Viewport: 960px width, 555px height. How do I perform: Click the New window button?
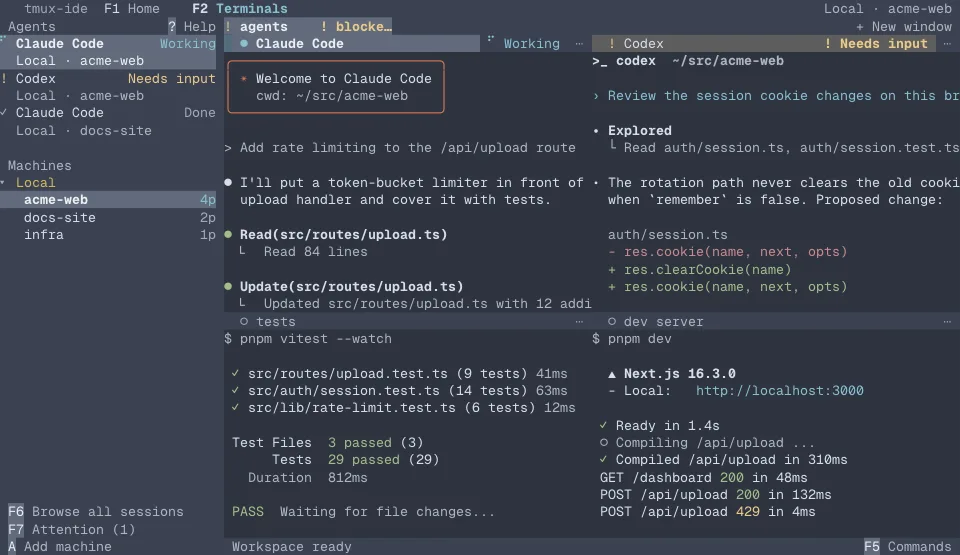[904, 26]
